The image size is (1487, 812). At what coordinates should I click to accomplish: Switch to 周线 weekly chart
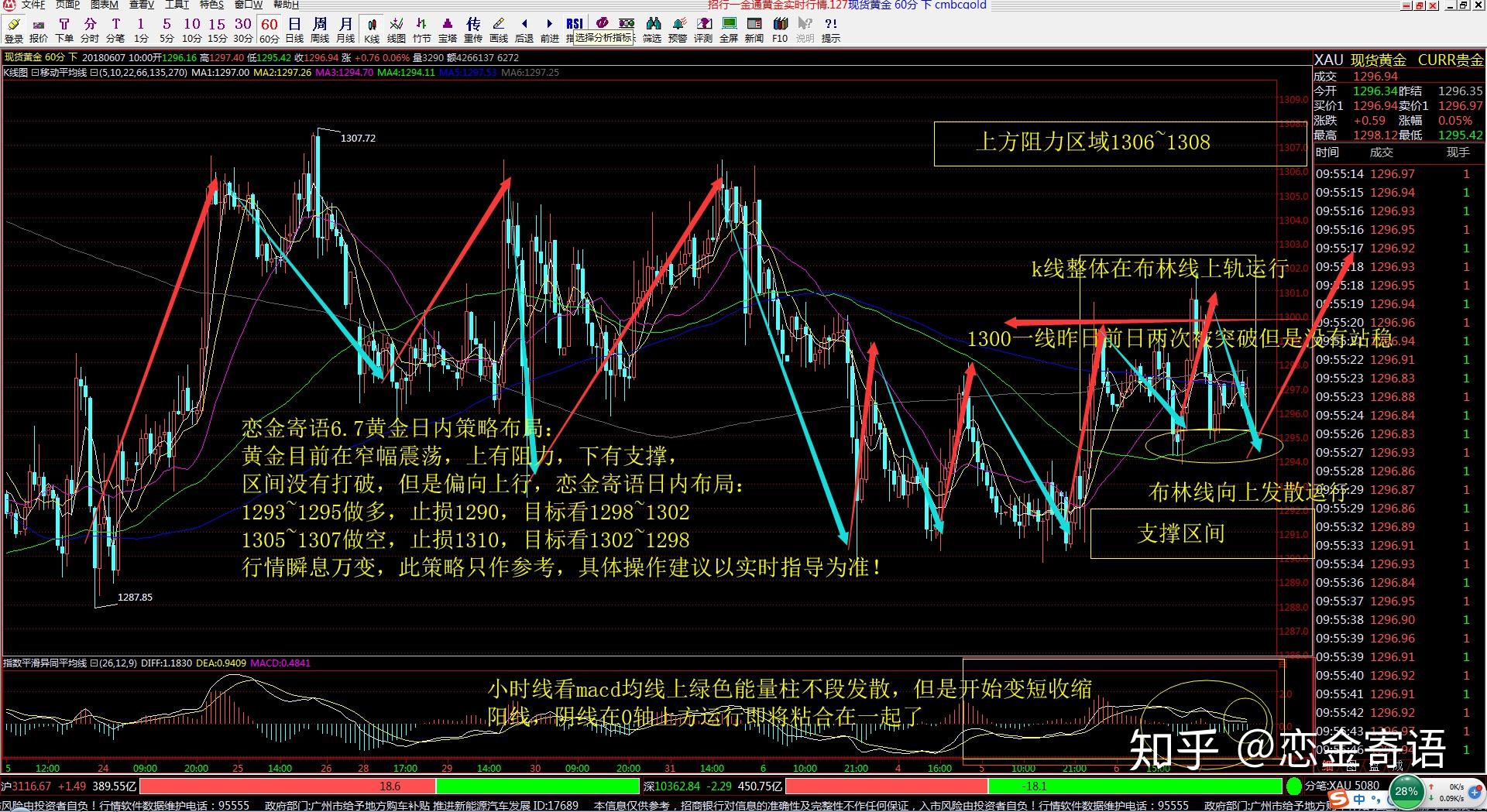click(x=320, y=30)
